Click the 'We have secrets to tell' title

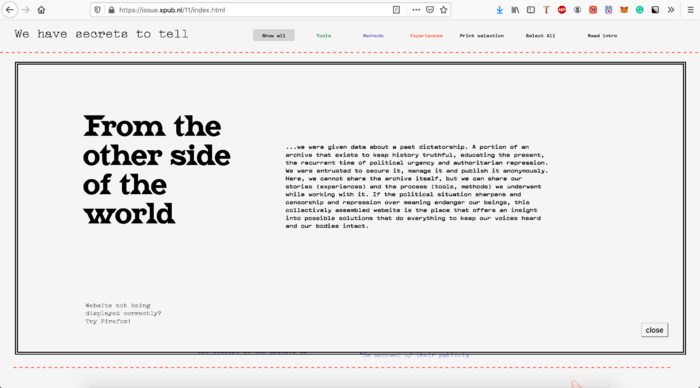coord(101,34)
